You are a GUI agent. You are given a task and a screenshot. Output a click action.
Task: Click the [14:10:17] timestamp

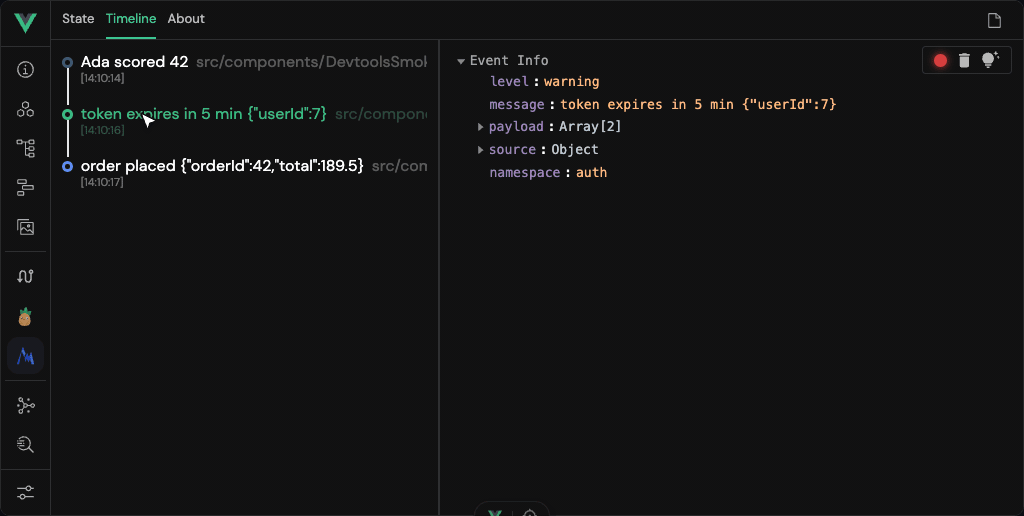coord(103,182)
